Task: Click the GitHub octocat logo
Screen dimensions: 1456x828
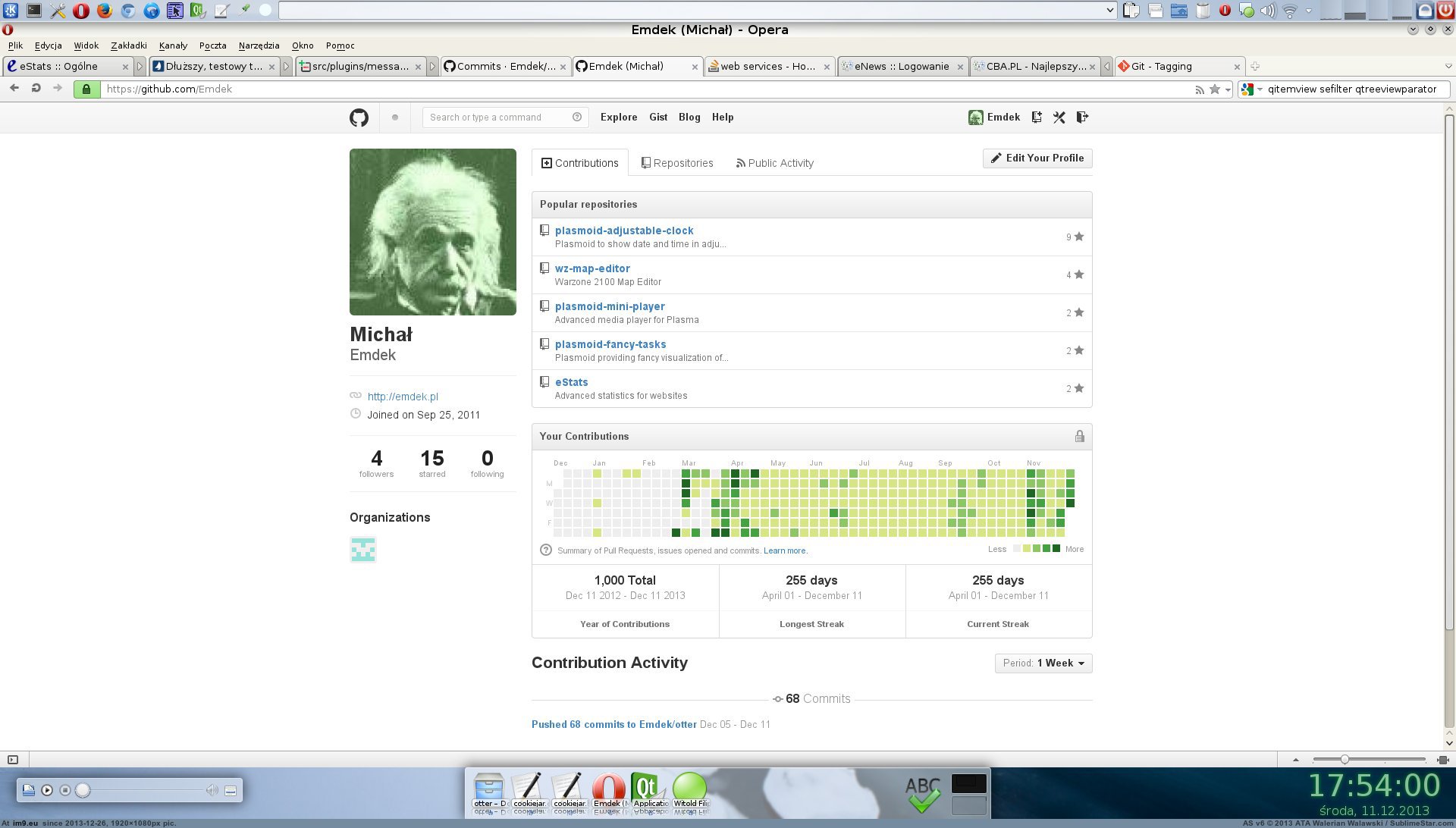Action: click(x=359, y=118)
